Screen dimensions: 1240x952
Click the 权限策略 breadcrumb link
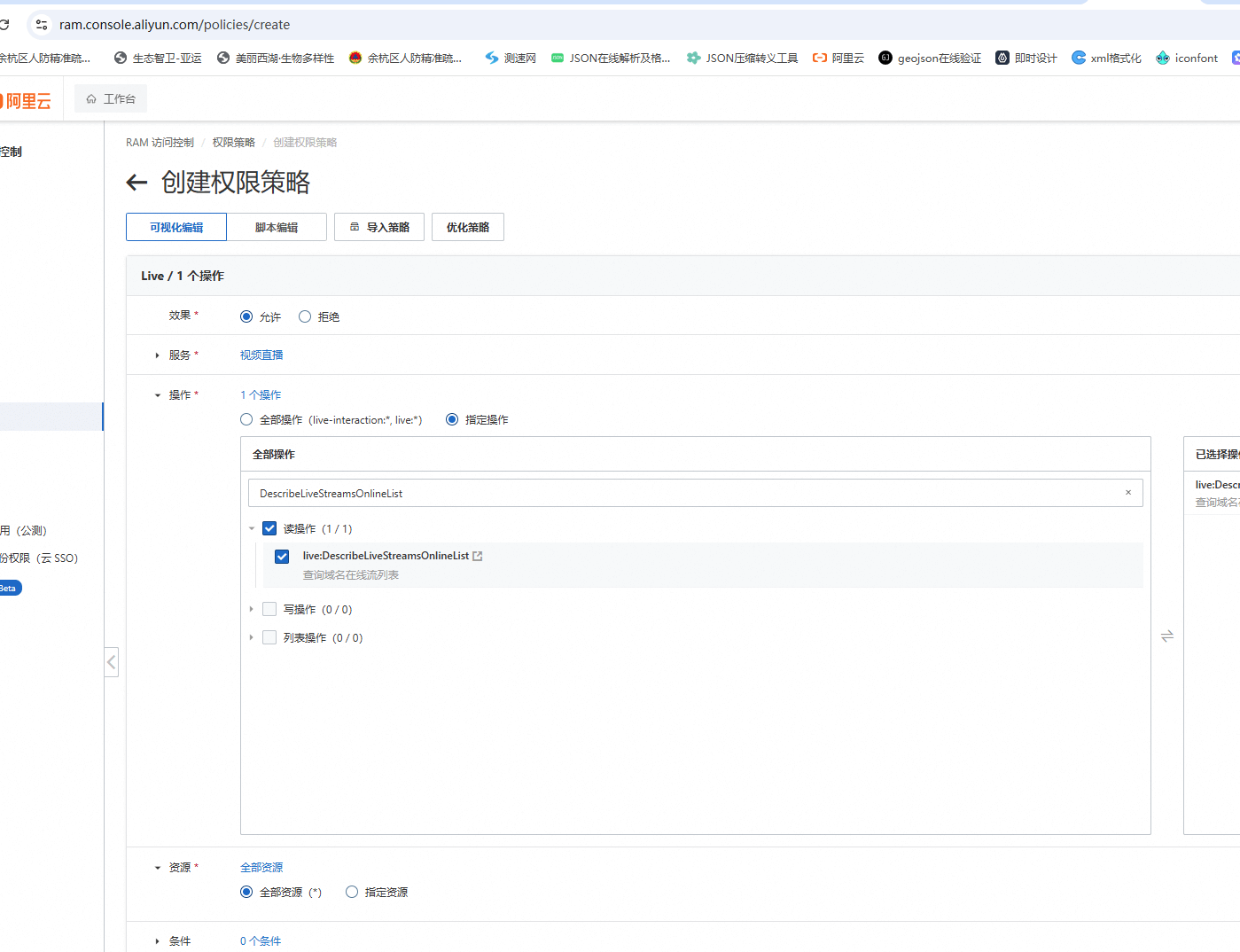(233, 143)
